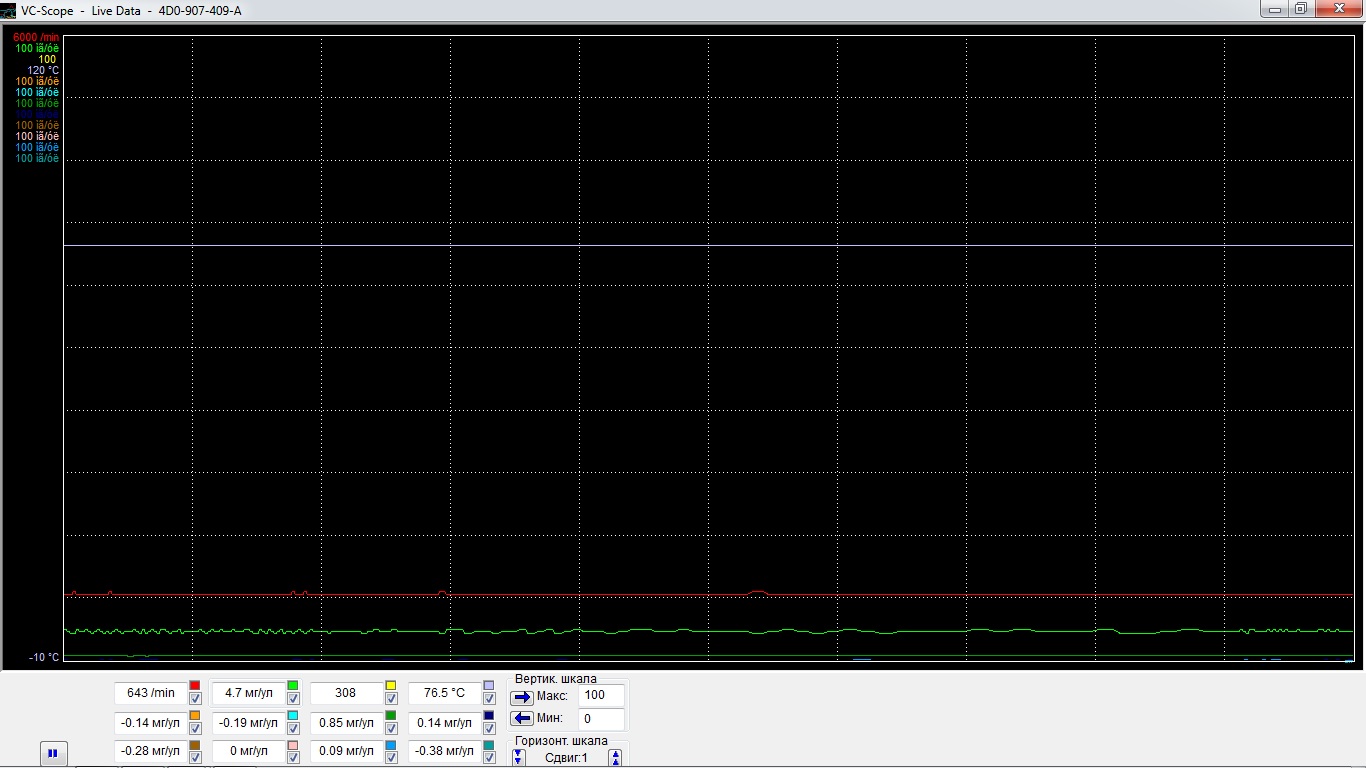Viewport: 1366px width, 768px height.
Task: Pause the live data recording
Action: pos(54,753)
